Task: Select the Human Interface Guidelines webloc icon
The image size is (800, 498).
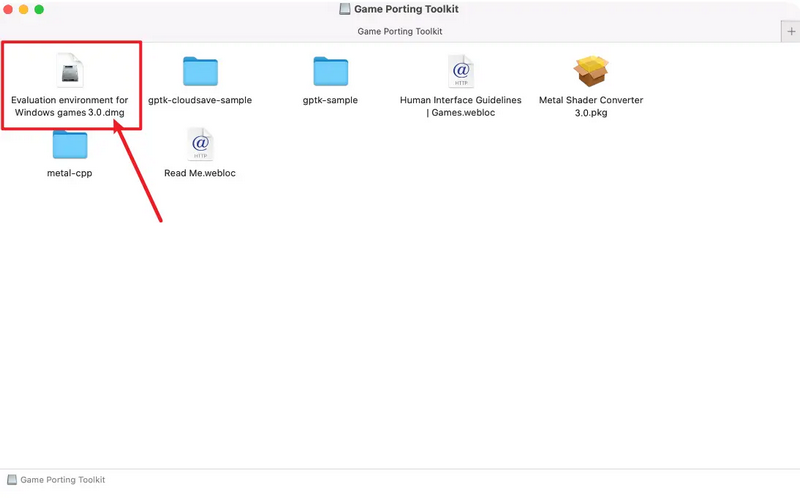Action: 461,71
